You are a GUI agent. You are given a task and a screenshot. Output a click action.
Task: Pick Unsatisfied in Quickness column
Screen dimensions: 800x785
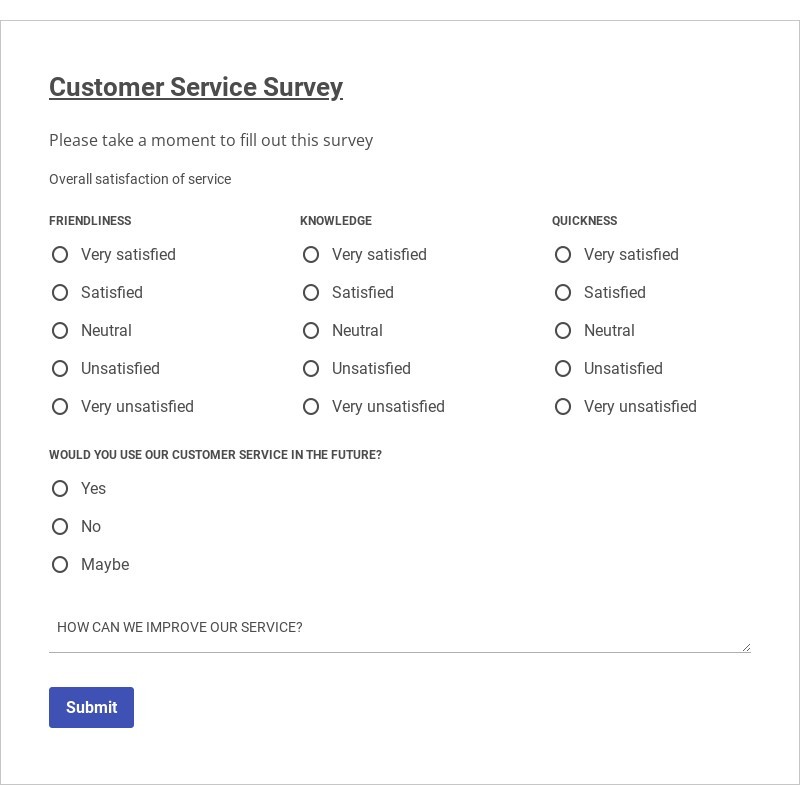(563, 369)
